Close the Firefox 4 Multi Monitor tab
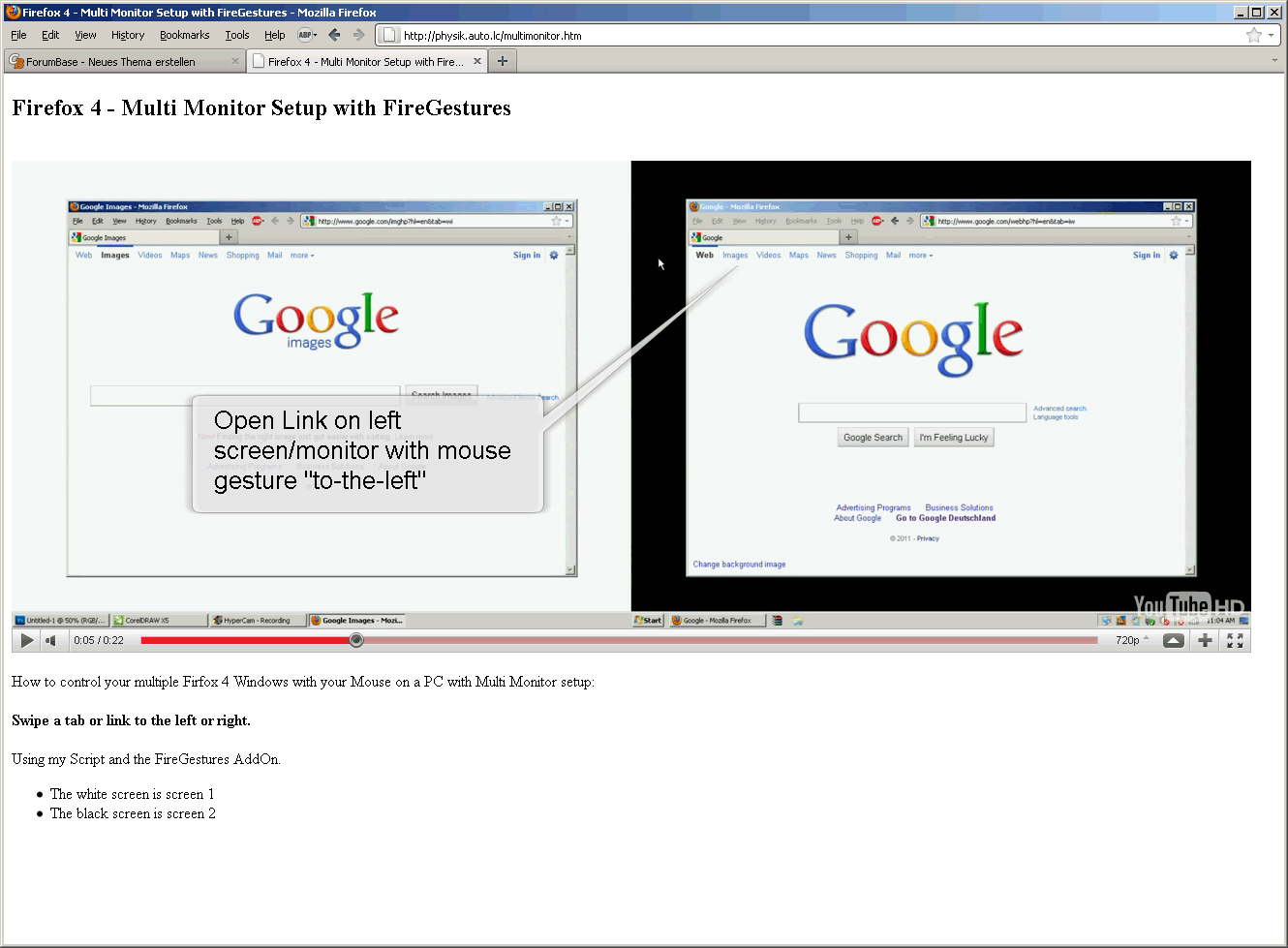The image size is (1288, 948). tap(476, 61)
